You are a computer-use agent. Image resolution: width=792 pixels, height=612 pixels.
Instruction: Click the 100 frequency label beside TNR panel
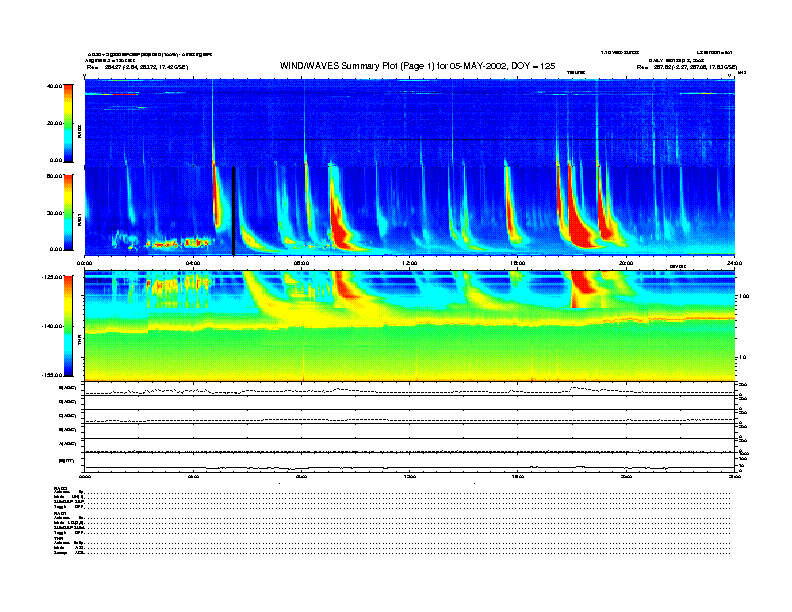tap(744, 296)
